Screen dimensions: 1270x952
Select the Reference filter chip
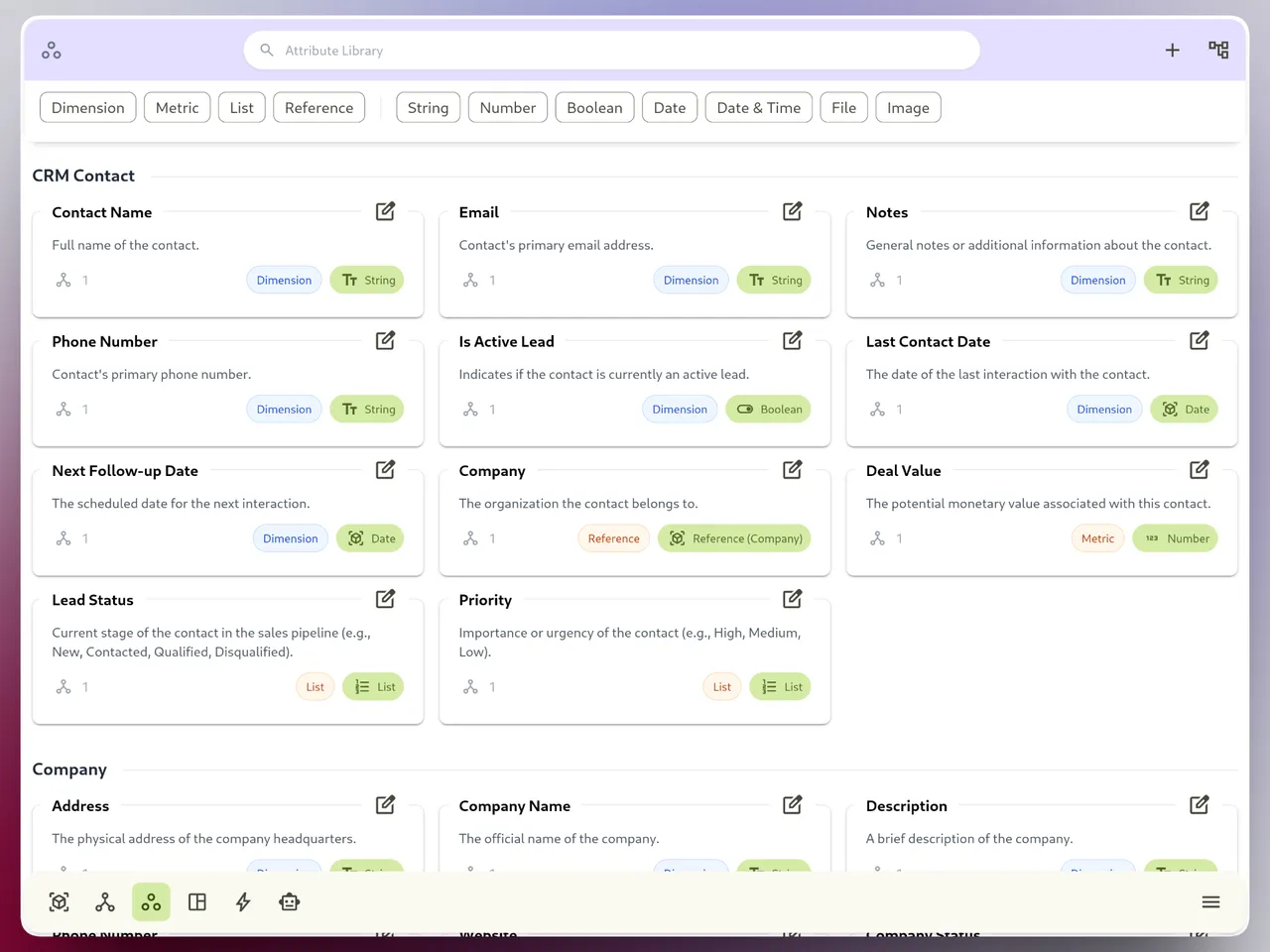318,108
